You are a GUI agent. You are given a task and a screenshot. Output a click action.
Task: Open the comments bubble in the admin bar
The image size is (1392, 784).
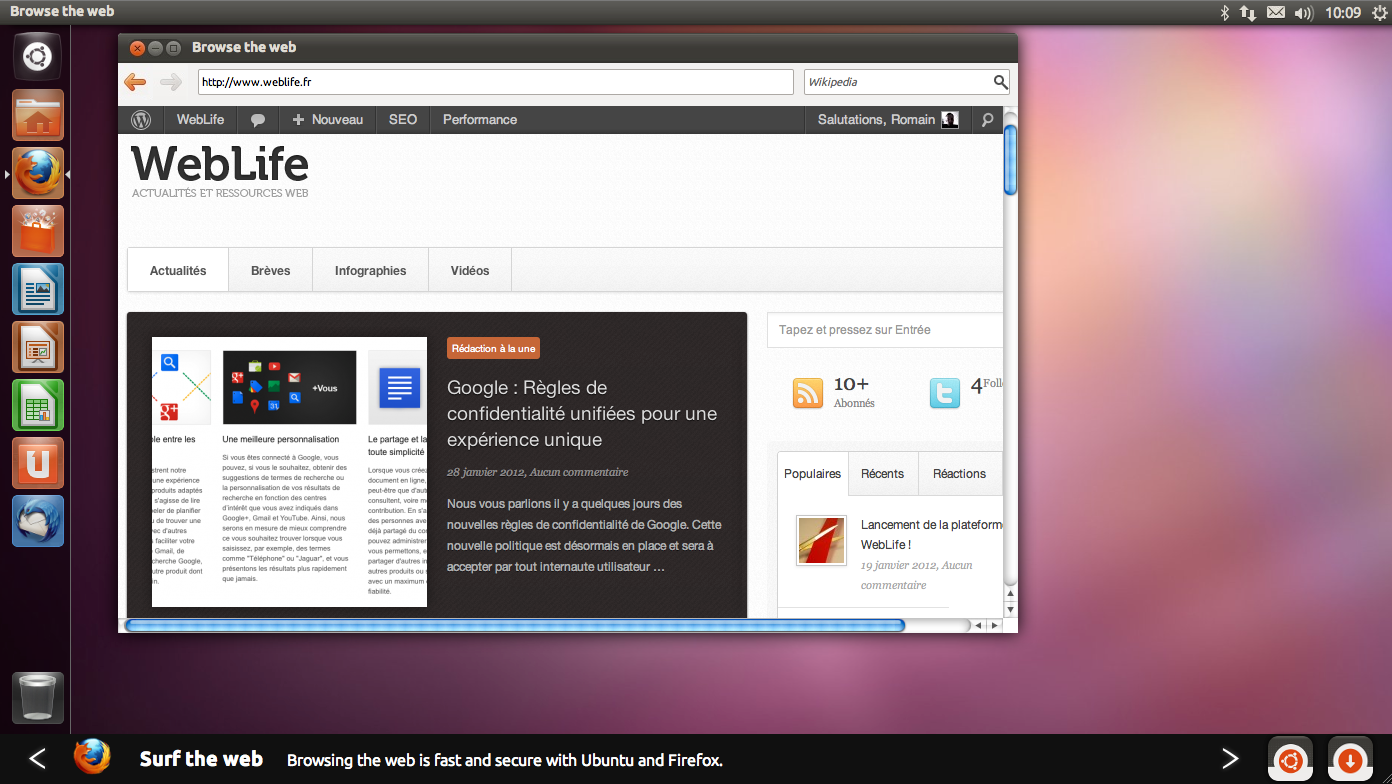258,119
